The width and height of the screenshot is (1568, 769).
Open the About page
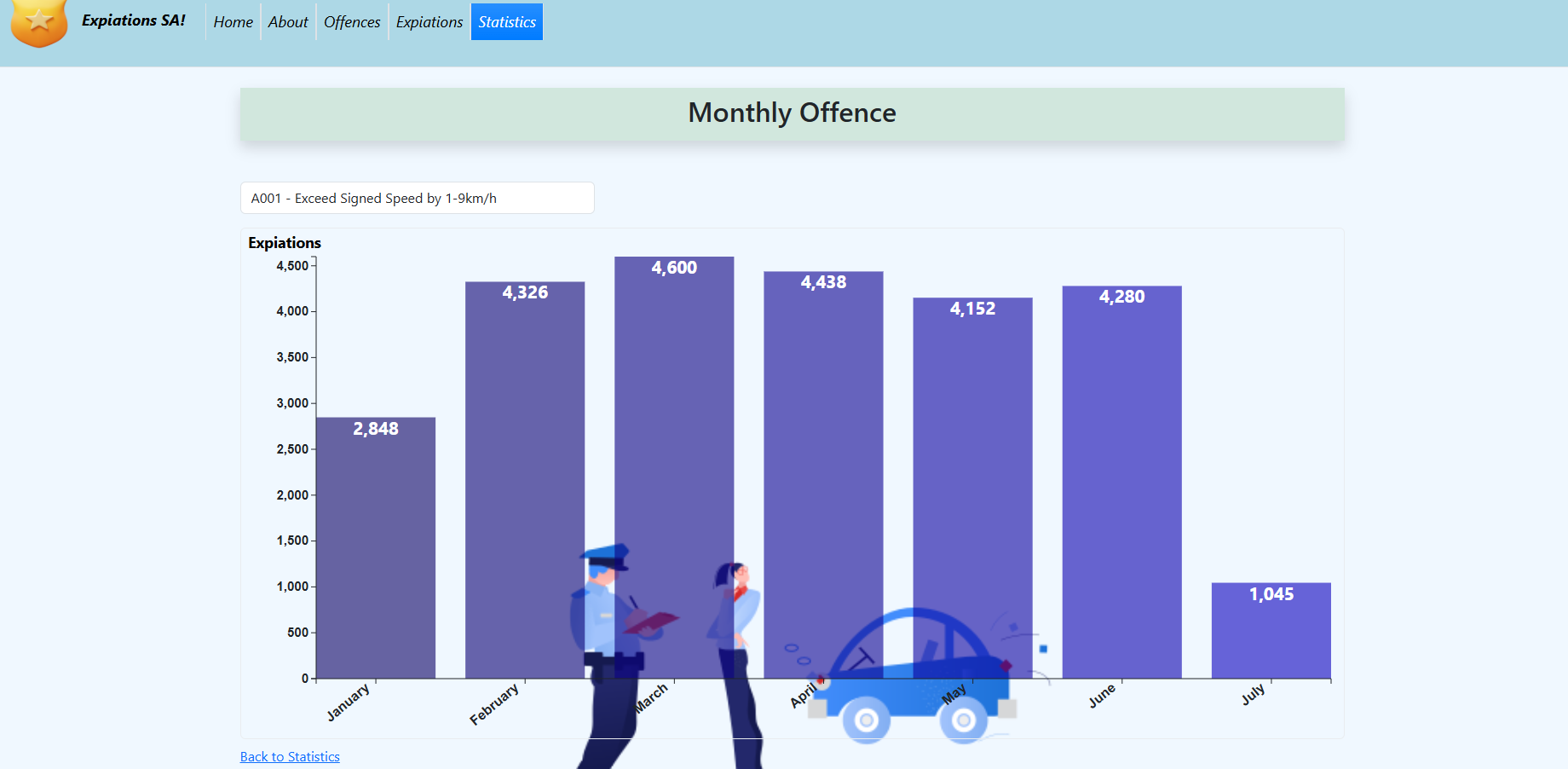click(288, 21)
